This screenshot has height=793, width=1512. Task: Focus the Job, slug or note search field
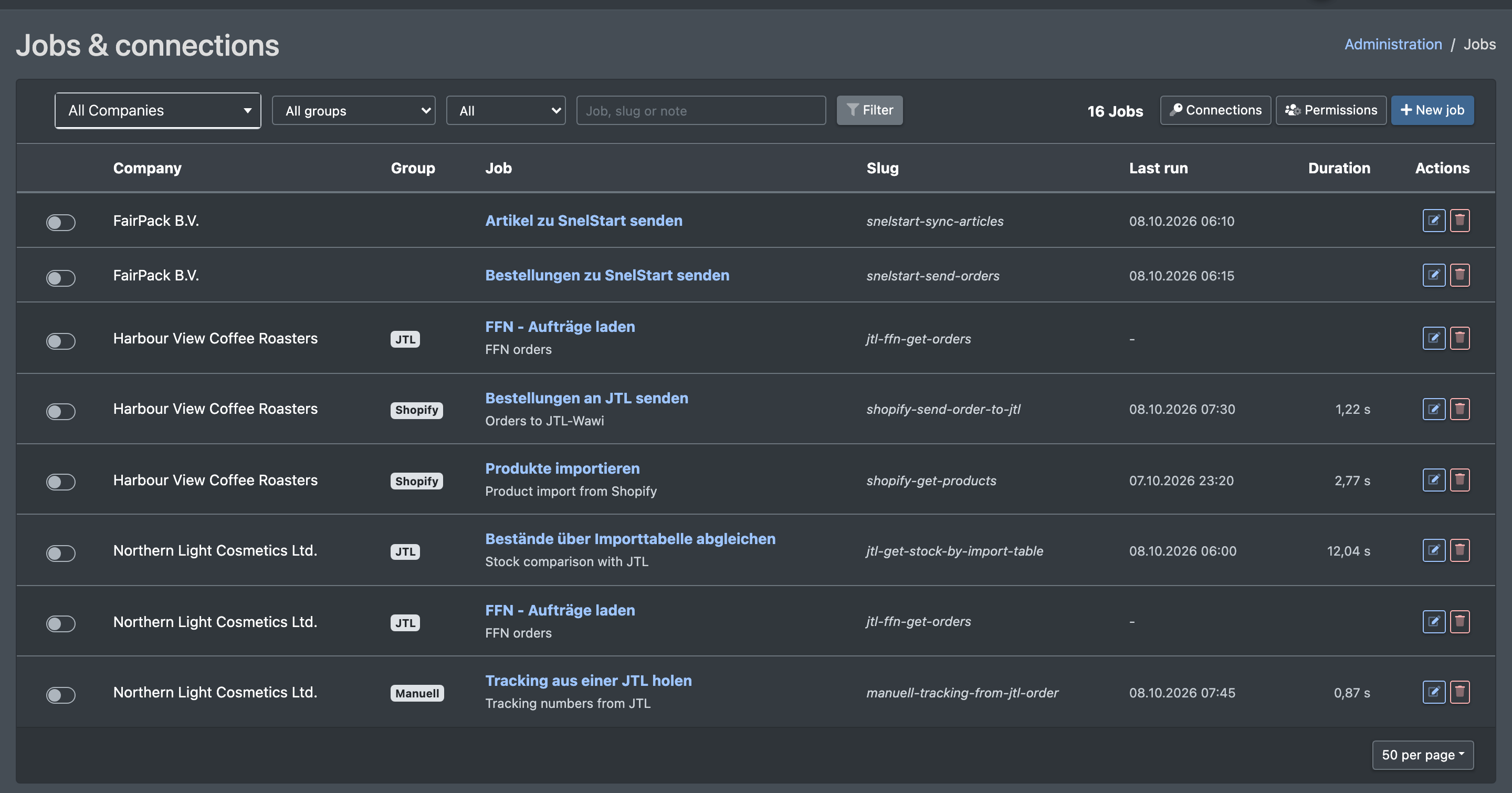click(701, 110)
